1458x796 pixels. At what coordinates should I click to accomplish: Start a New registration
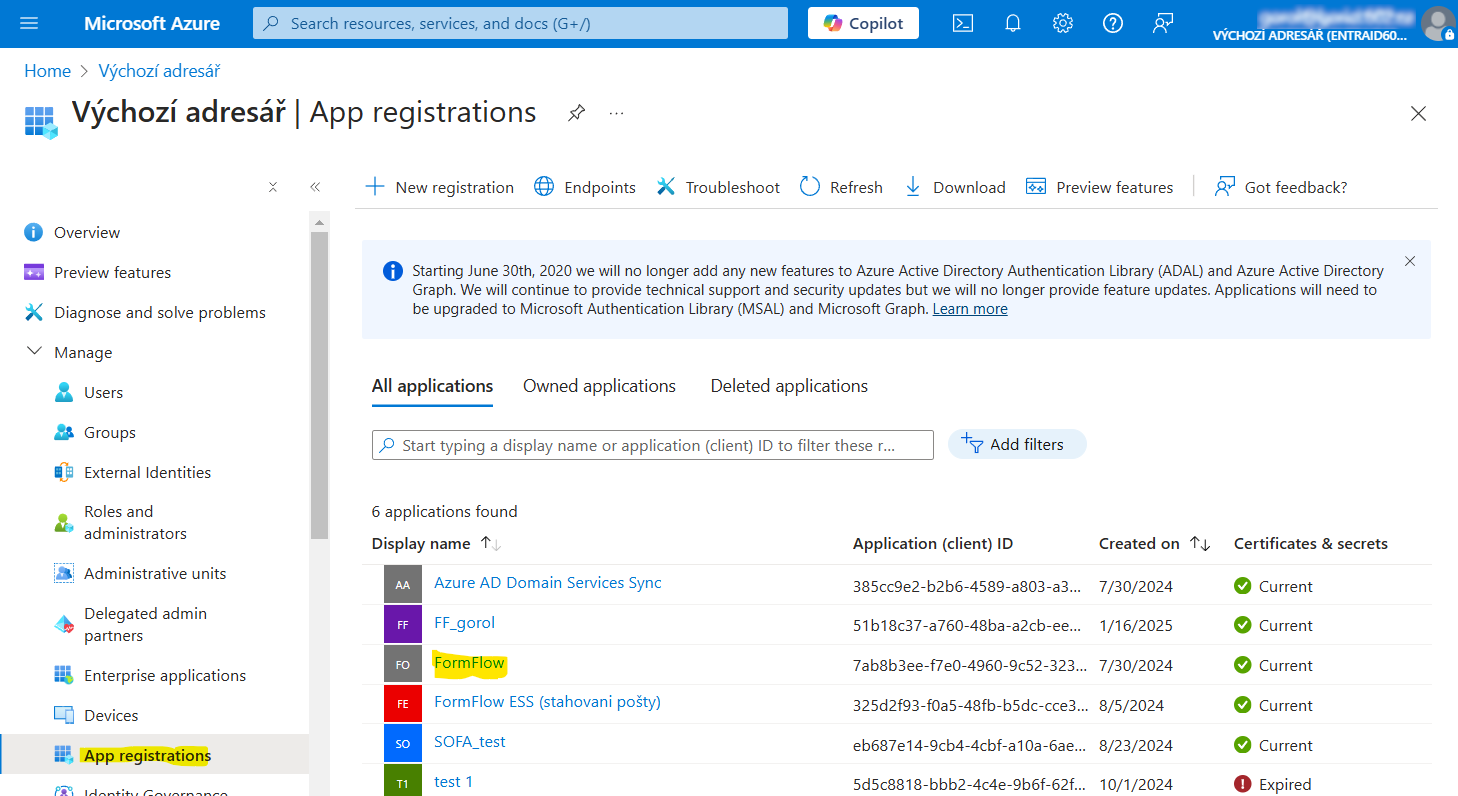pos(439,187)
